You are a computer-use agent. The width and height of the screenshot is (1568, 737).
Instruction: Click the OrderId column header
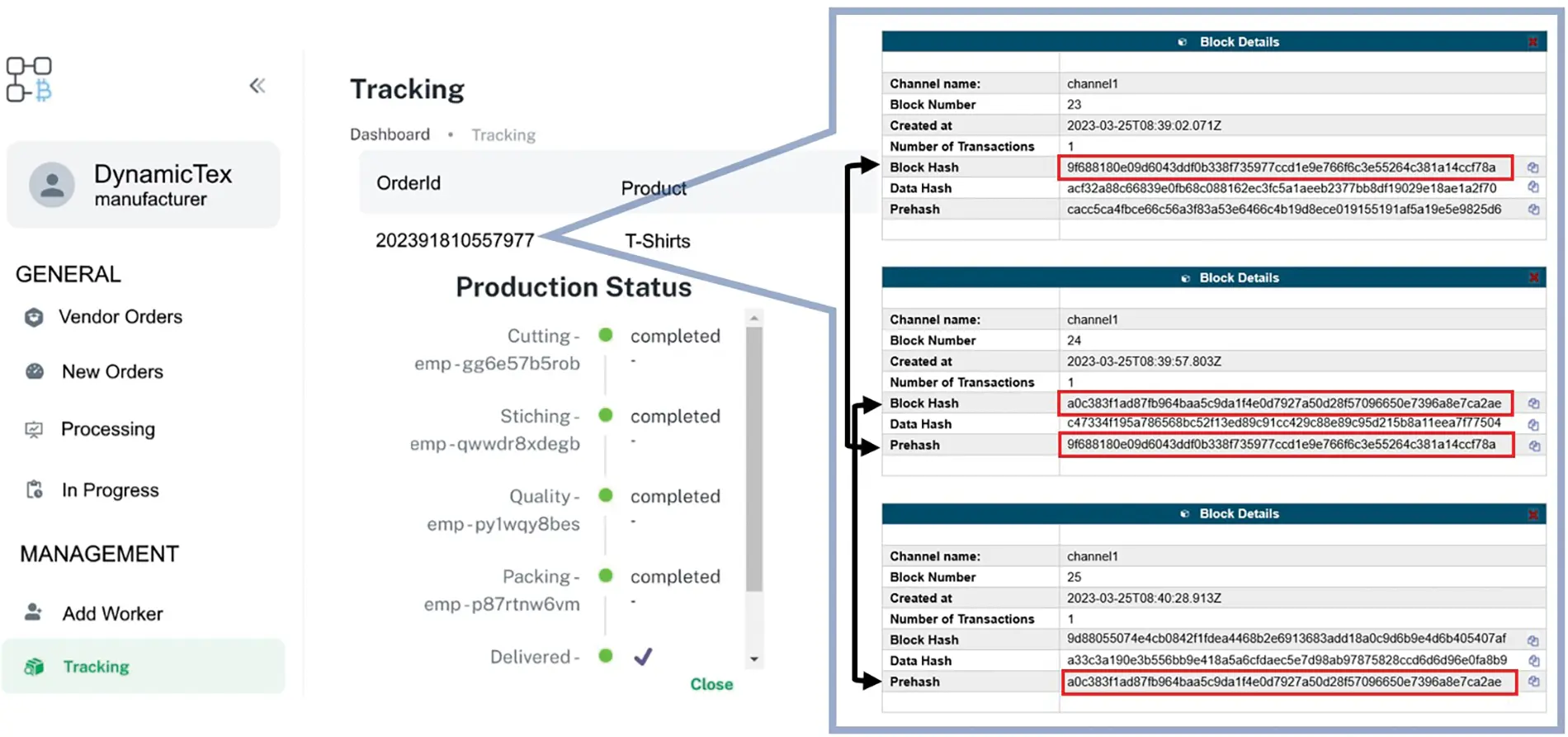click(409, 183)
